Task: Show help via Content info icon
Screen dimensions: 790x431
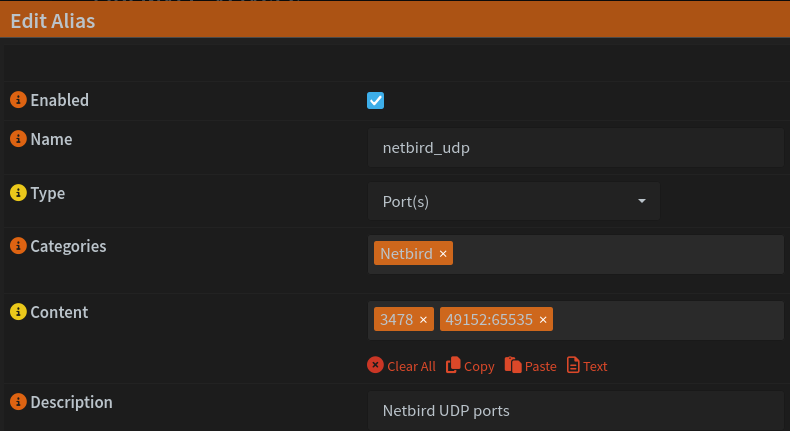Action: pyautogui.click(x=17, y=312)
